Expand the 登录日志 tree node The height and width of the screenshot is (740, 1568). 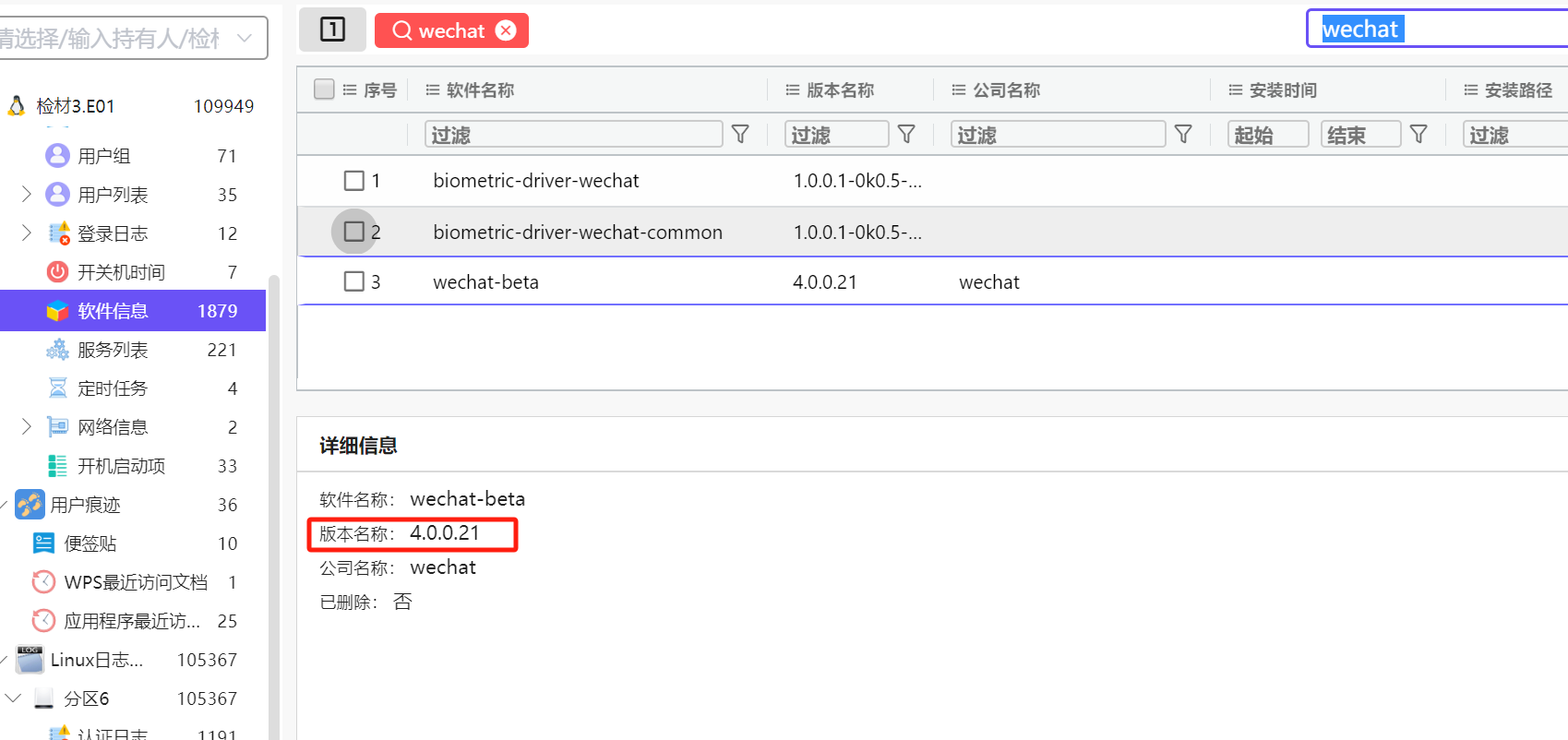tap(26, 233)
